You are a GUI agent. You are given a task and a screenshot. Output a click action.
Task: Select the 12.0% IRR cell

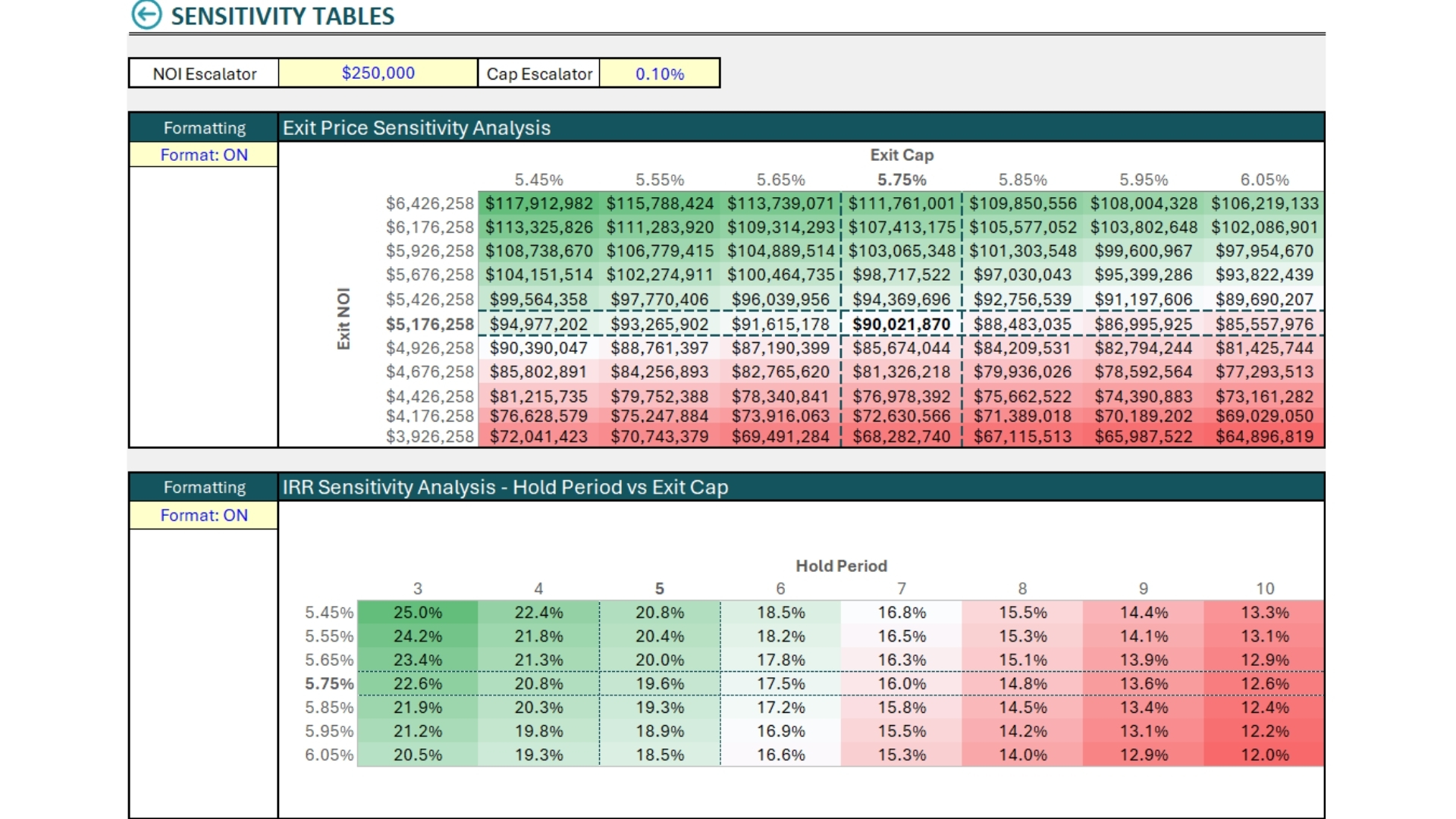(x=1263, y=755)
